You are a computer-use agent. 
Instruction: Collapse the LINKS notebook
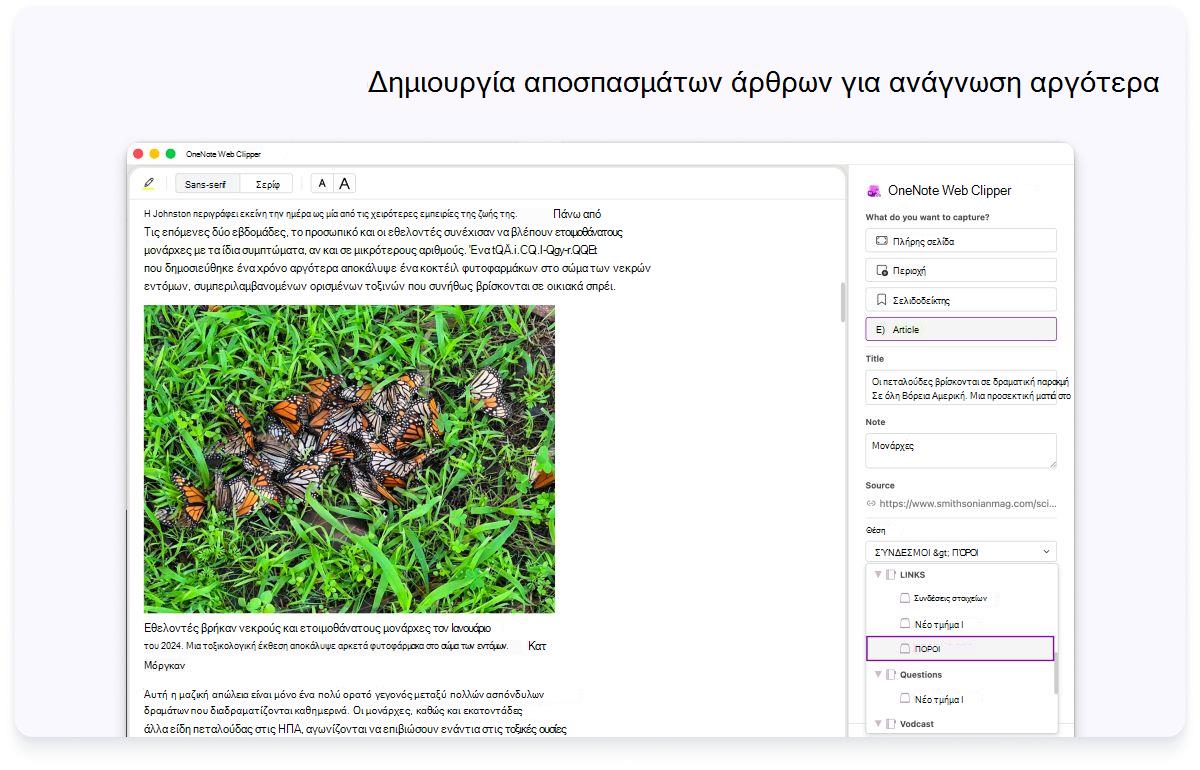878,575
